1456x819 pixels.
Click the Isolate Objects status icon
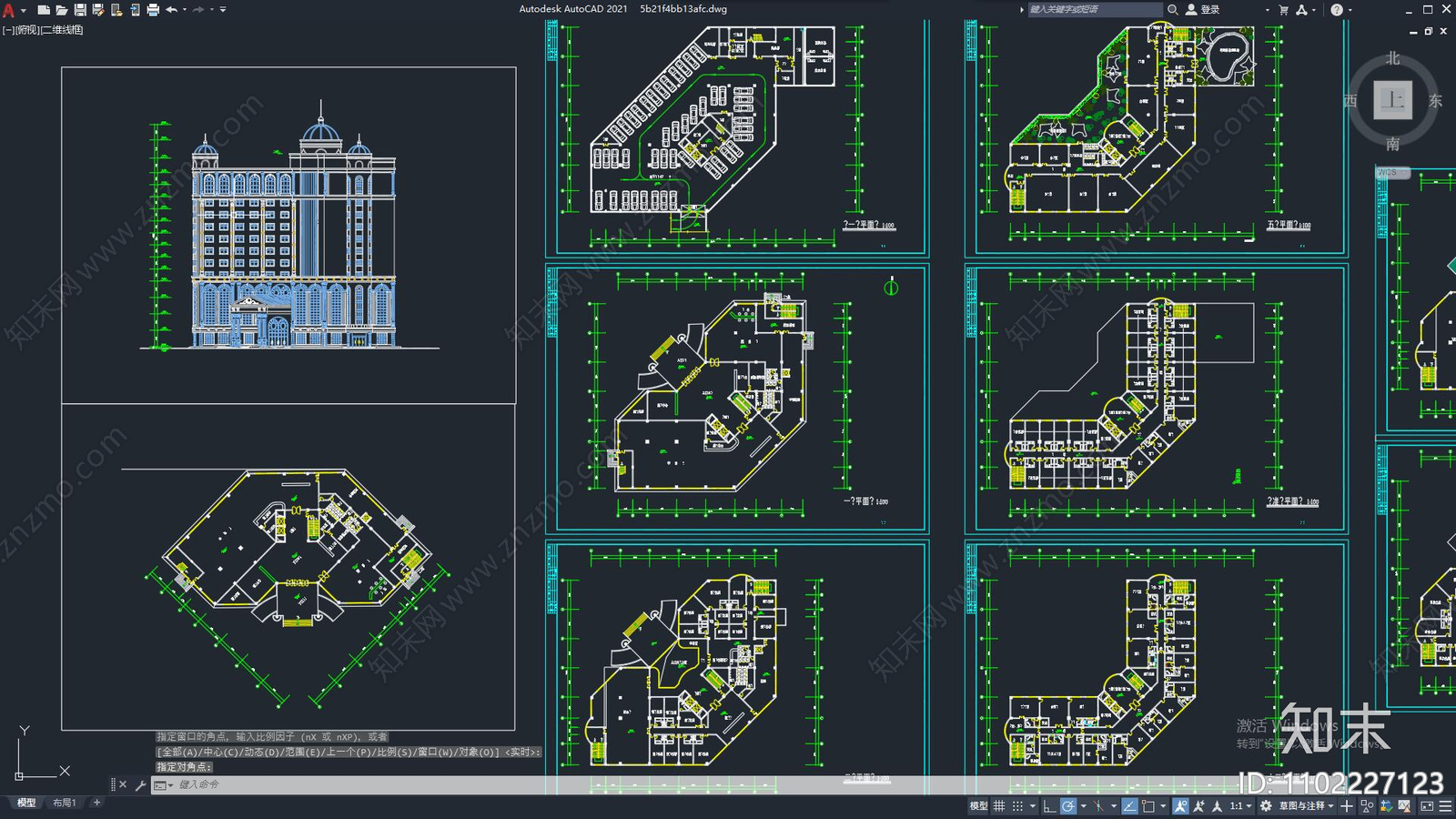(1367, 806)
